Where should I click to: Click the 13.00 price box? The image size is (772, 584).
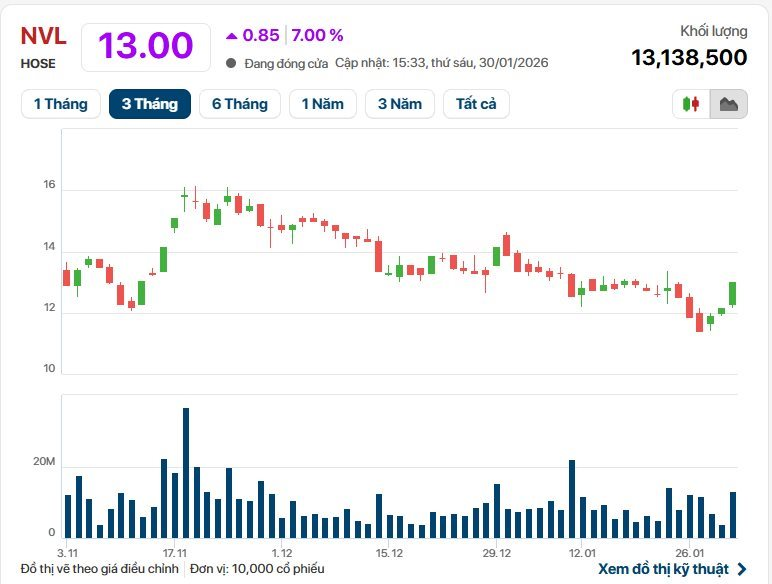click(x=146, y=46)
